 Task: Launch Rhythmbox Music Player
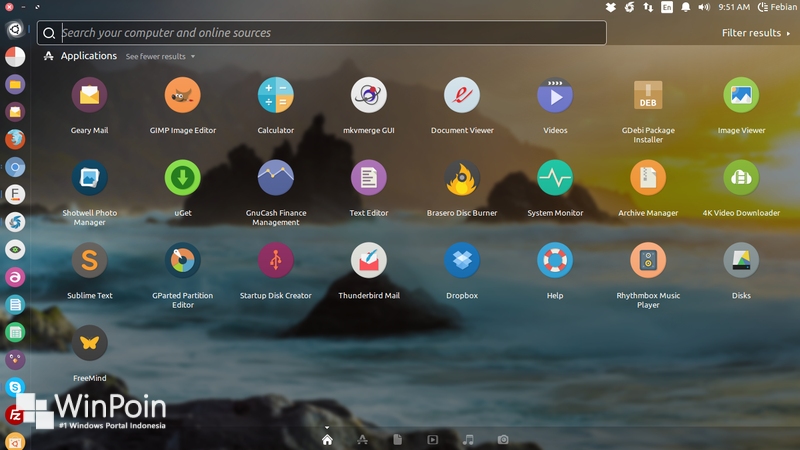(x=648, y=261)
